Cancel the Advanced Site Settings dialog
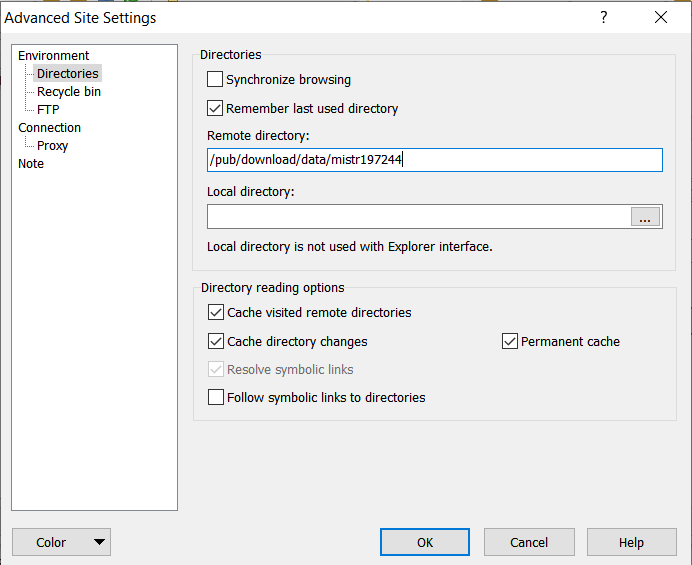The image size is (692, 565). click(529, 542)
